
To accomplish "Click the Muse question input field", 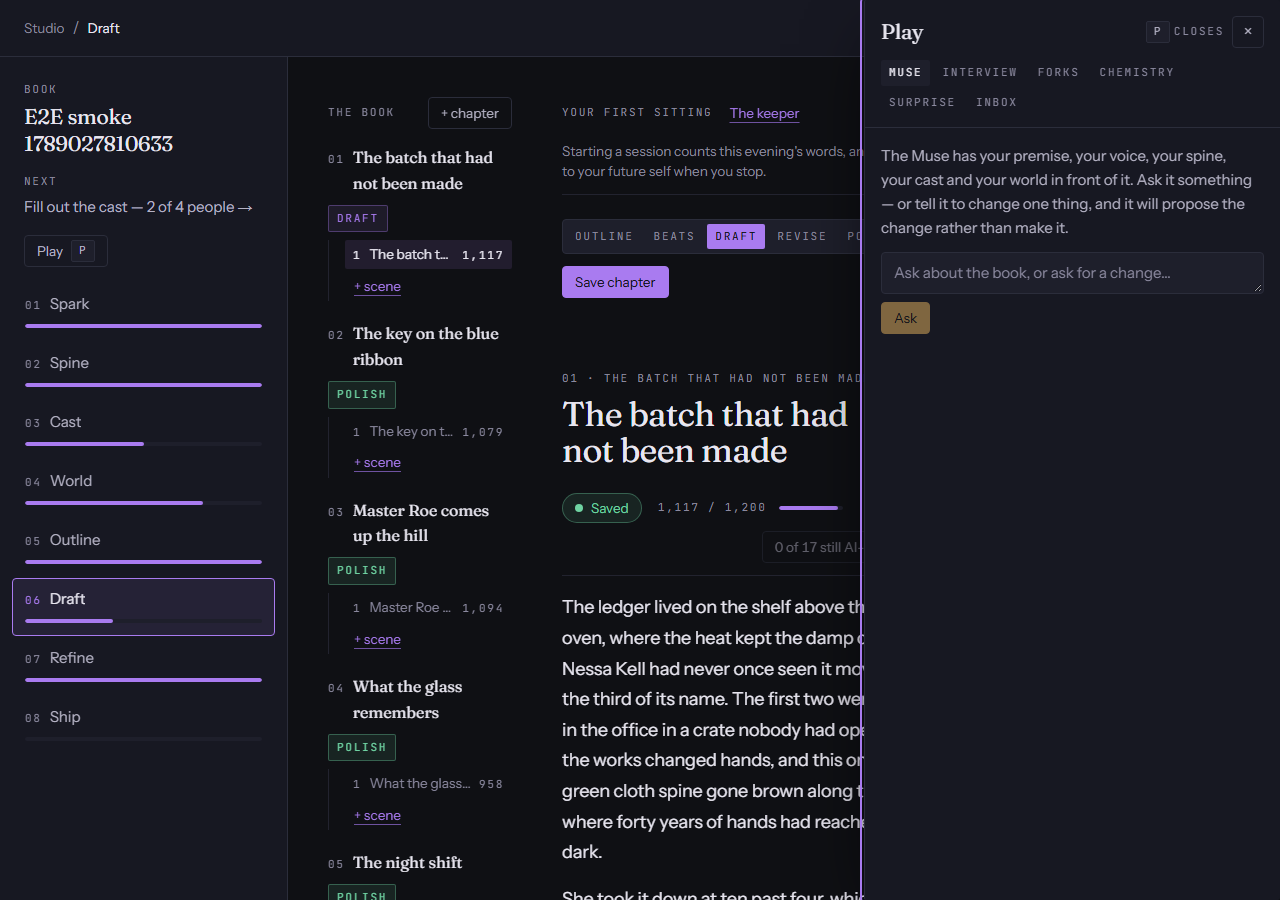I will 1072,273.
